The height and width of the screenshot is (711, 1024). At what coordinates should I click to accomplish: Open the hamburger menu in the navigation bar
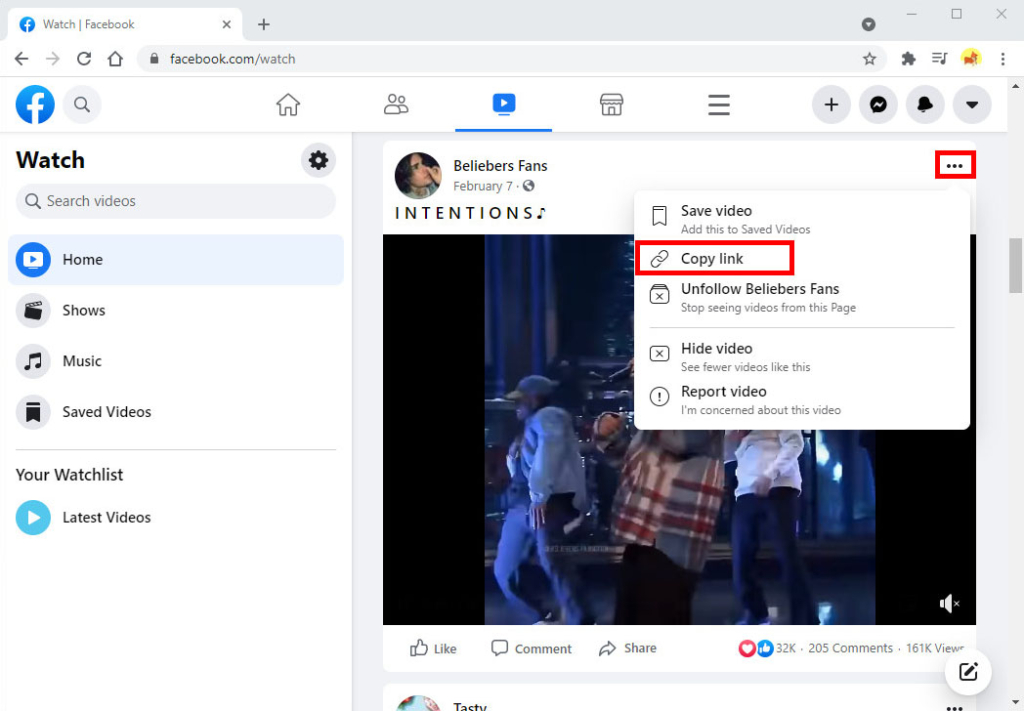[719, 104]
